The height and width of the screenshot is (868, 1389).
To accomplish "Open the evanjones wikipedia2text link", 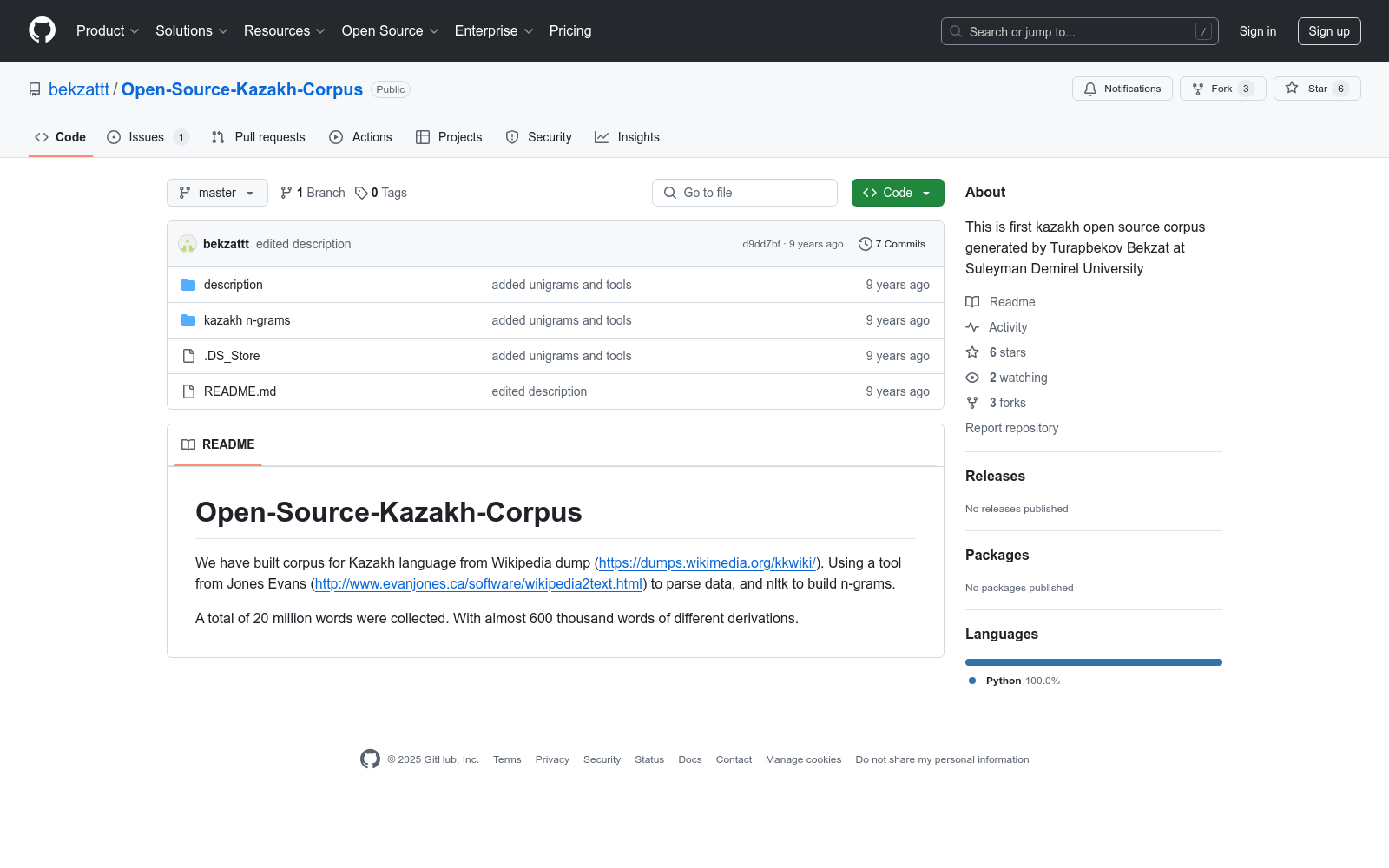I will coord(478,584).
